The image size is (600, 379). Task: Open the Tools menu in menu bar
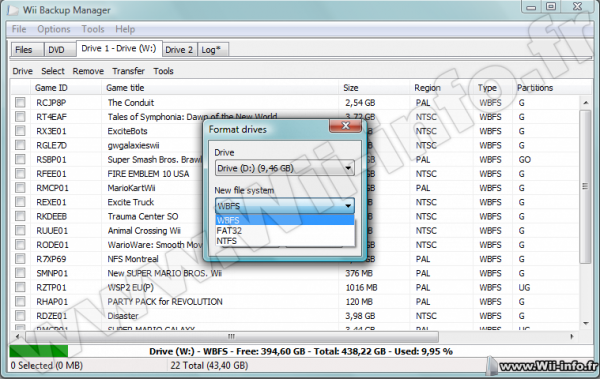tap(93, 29)
